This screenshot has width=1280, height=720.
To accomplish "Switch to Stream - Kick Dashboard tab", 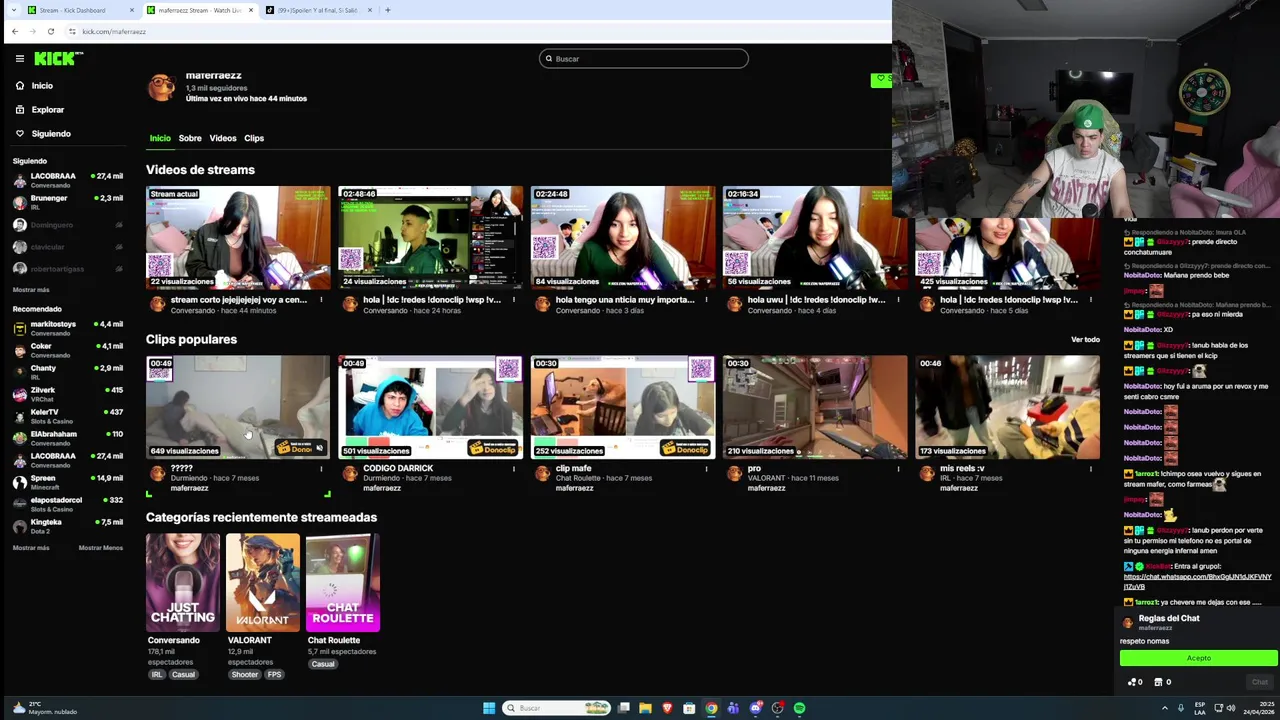I will pos(78,10).
